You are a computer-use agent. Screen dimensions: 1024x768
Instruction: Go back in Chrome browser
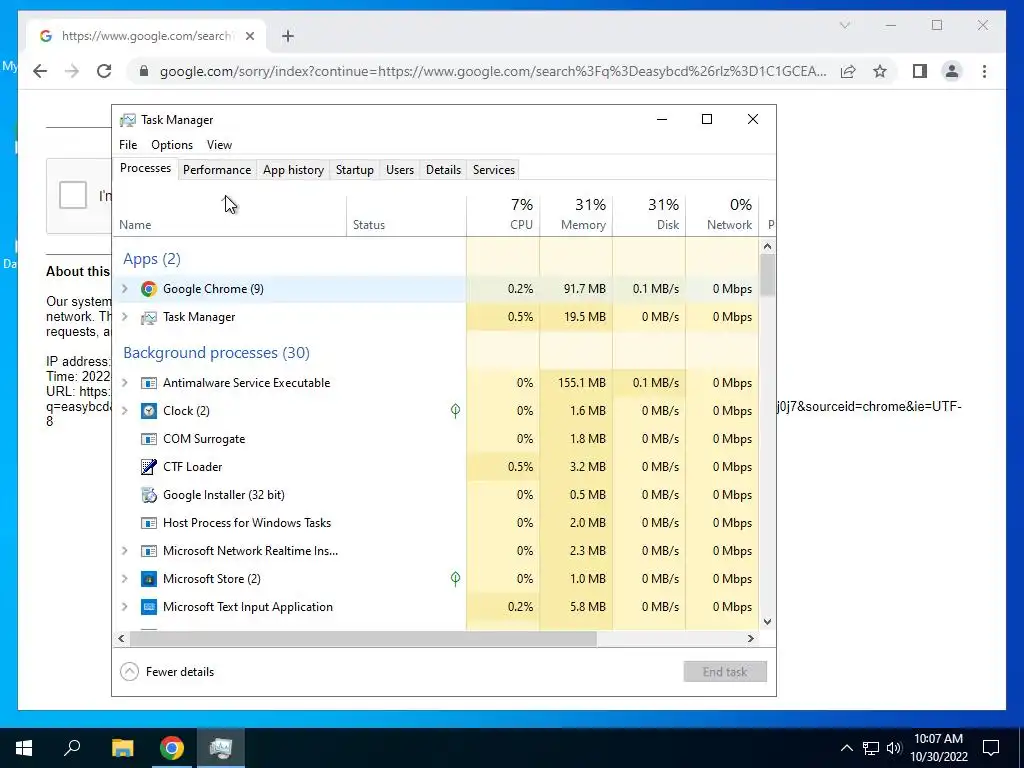(40, 71)
